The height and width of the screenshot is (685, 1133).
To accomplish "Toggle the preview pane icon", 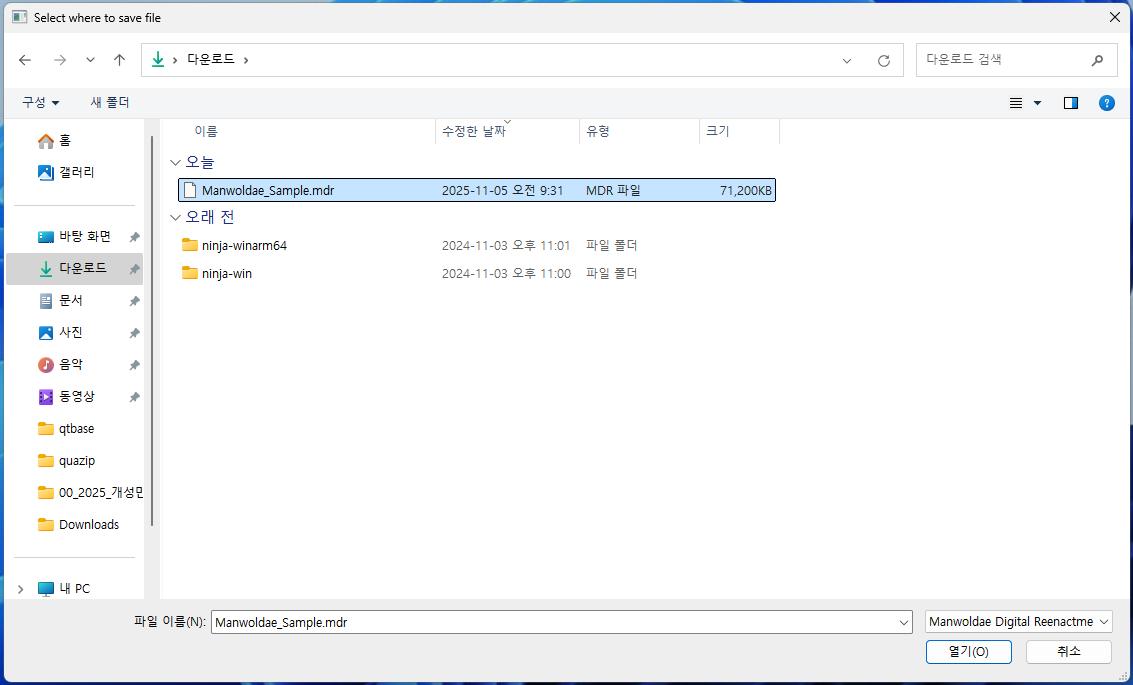I will (1070, 102).
